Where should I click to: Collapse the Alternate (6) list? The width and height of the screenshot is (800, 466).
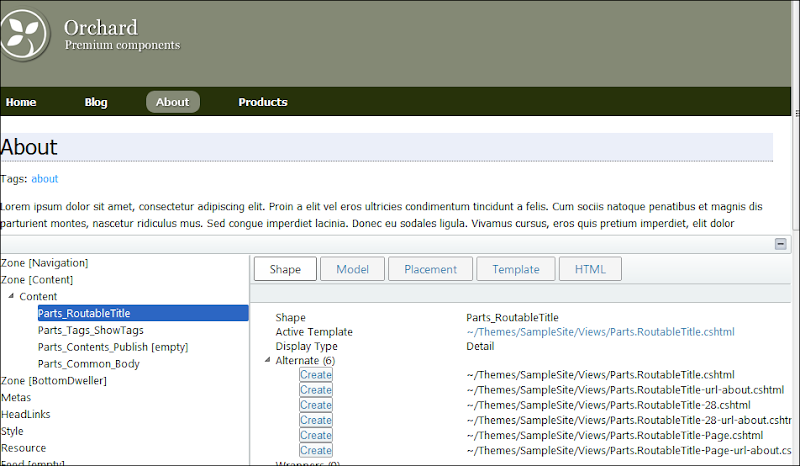click(x=267, y=360)
